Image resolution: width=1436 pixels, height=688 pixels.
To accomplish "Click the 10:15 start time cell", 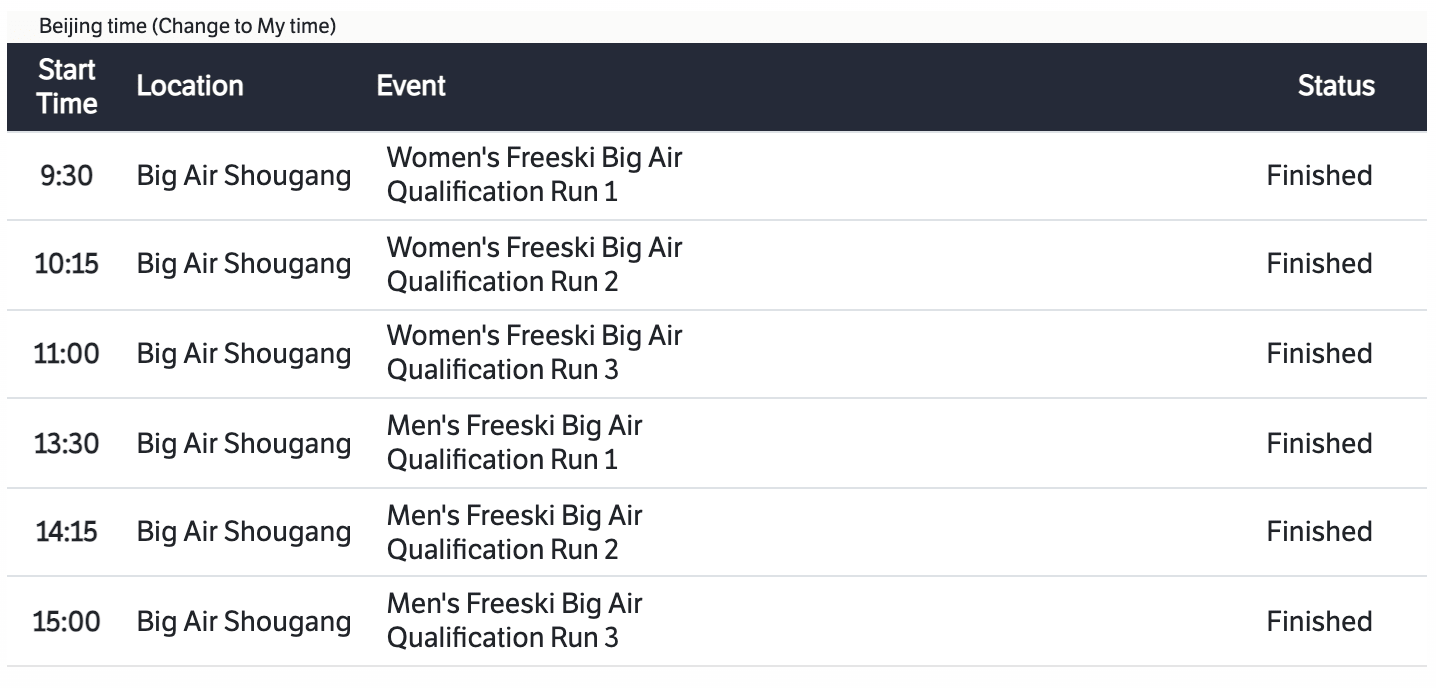I will point(67,265).
